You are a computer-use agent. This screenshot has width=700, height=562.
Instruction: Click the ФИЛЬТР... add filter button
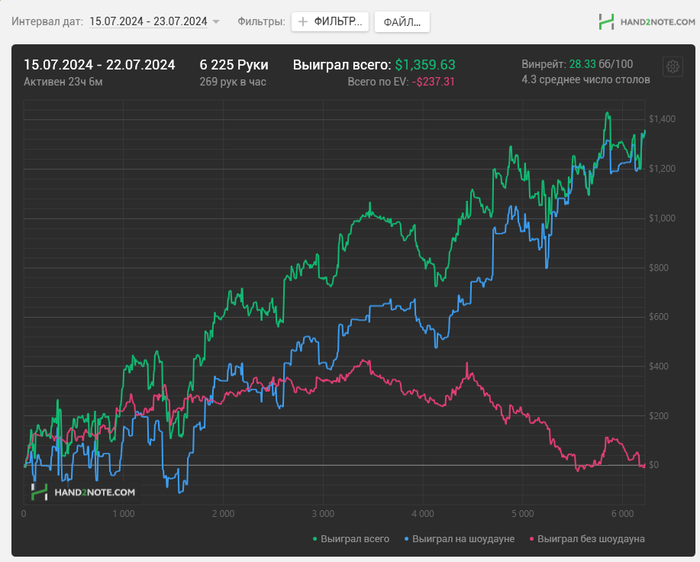pos(330,21)
